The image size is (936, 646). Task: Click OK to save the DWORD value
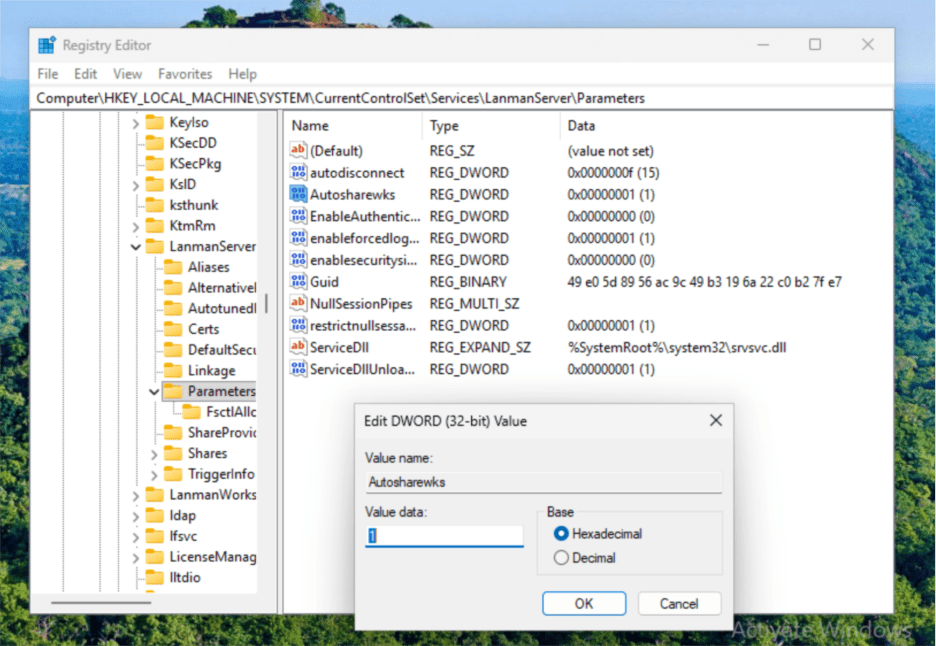tap(583, 603)
